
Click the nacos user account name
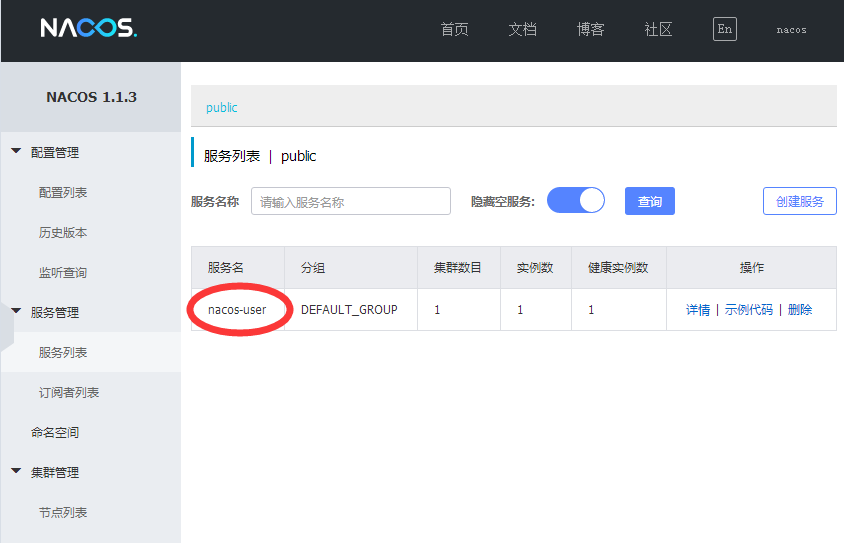[791, 30]
